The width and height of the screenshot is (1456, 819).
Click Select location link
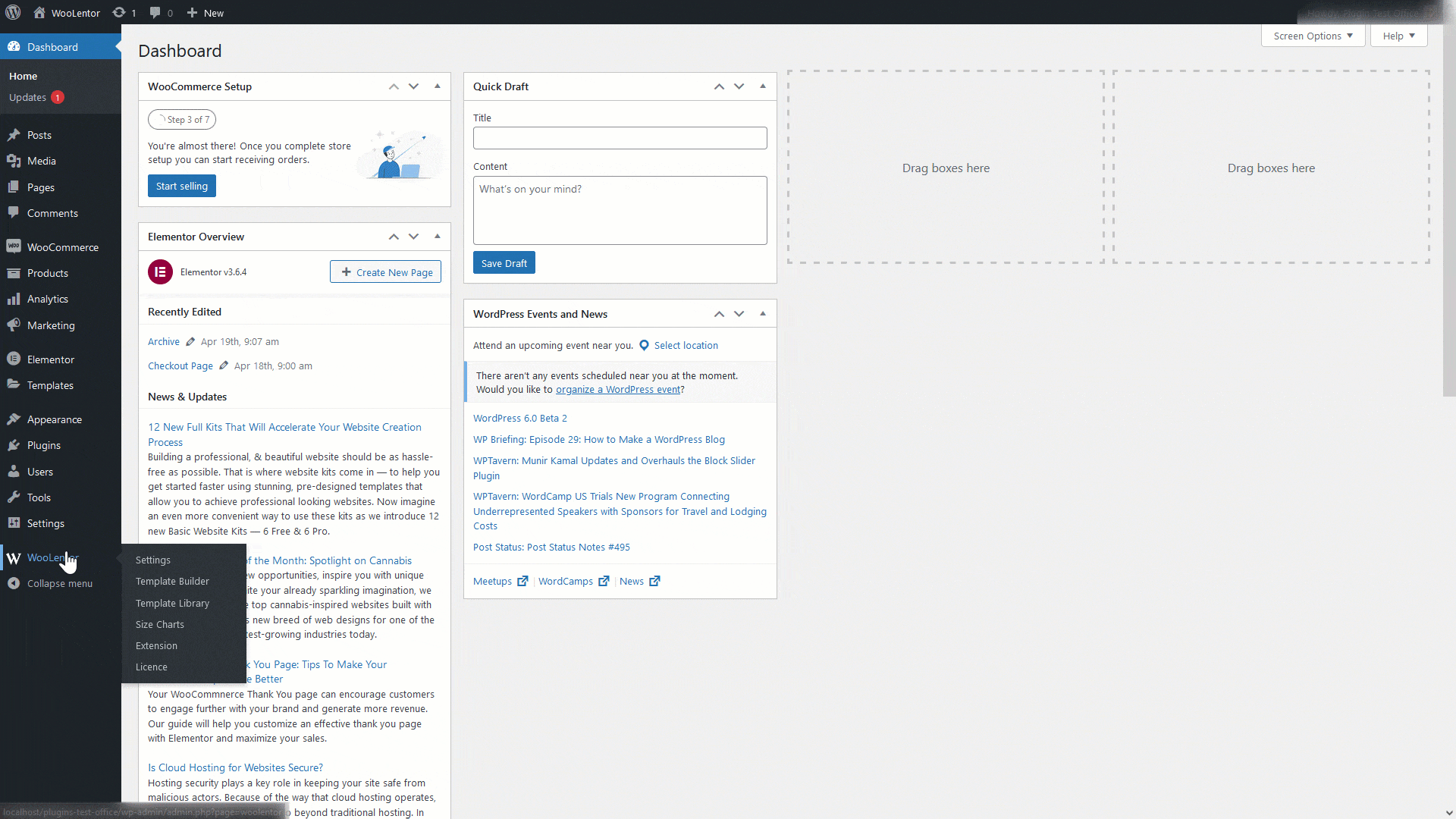(x=686, y=345)
